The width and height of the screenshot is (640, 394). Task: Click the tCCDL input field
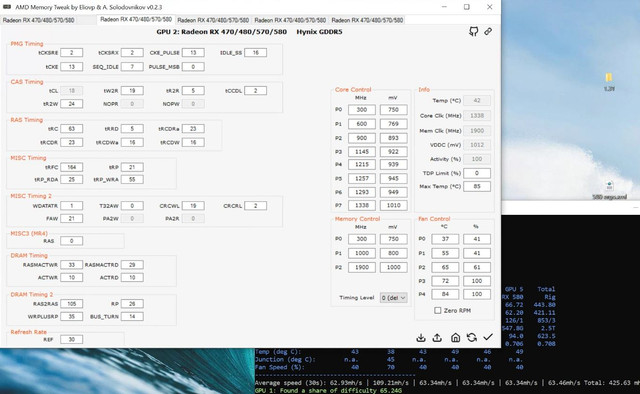coord(256,91)
